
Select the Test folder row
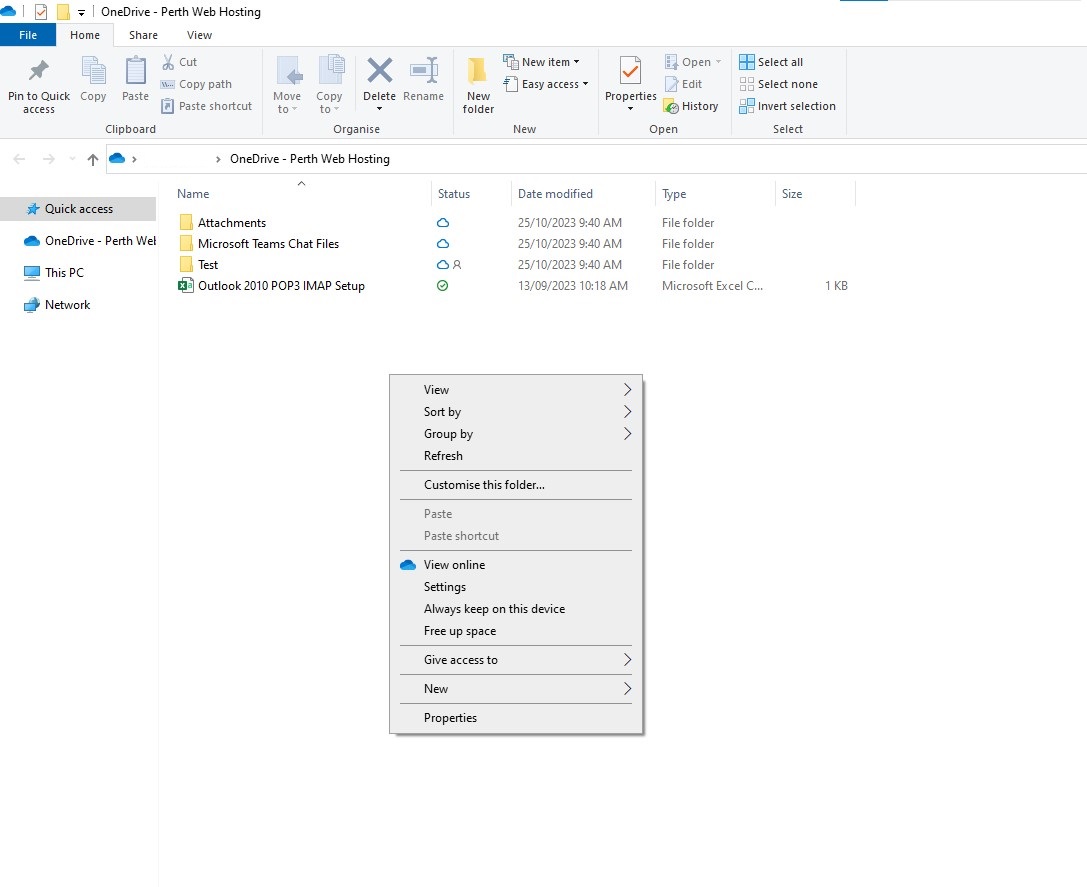click(x=513, y=264)
